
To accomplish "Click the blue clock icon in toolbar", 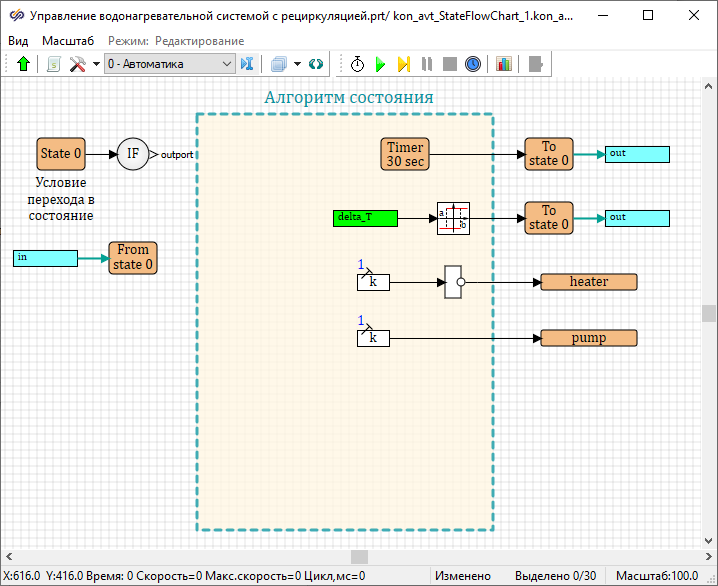I will point(473,64).
